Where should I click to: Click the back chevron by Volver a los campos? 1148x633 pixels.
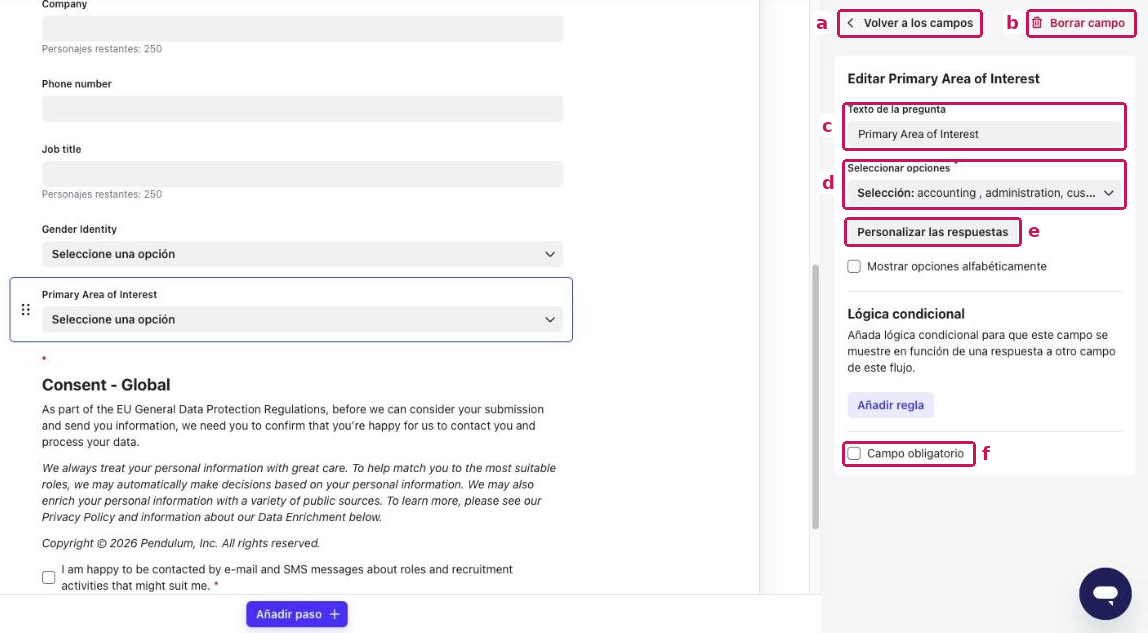(x=850, y=23)
